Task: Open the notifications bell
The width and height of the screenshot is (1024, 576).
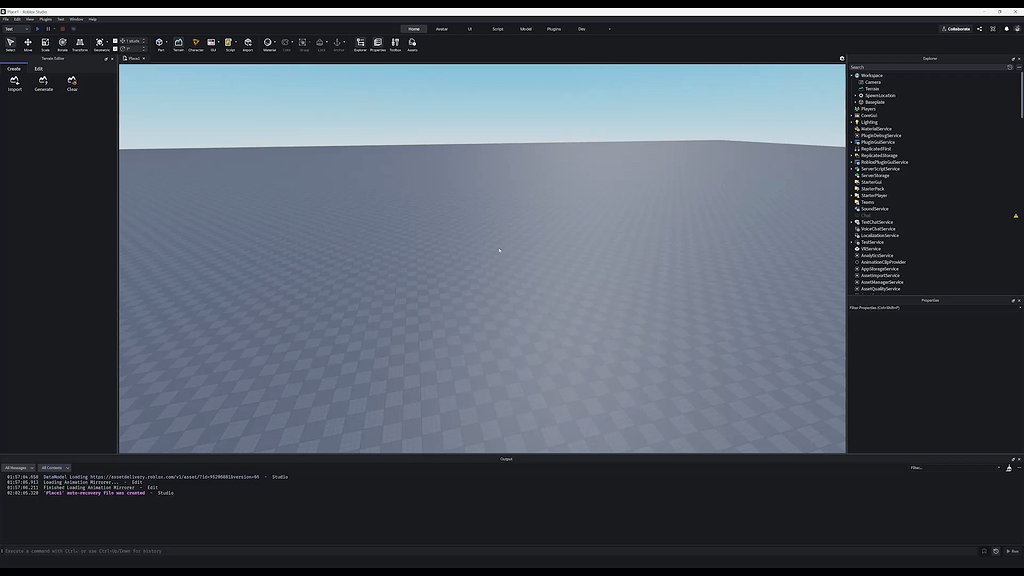Action: (x=1006, y=29)
